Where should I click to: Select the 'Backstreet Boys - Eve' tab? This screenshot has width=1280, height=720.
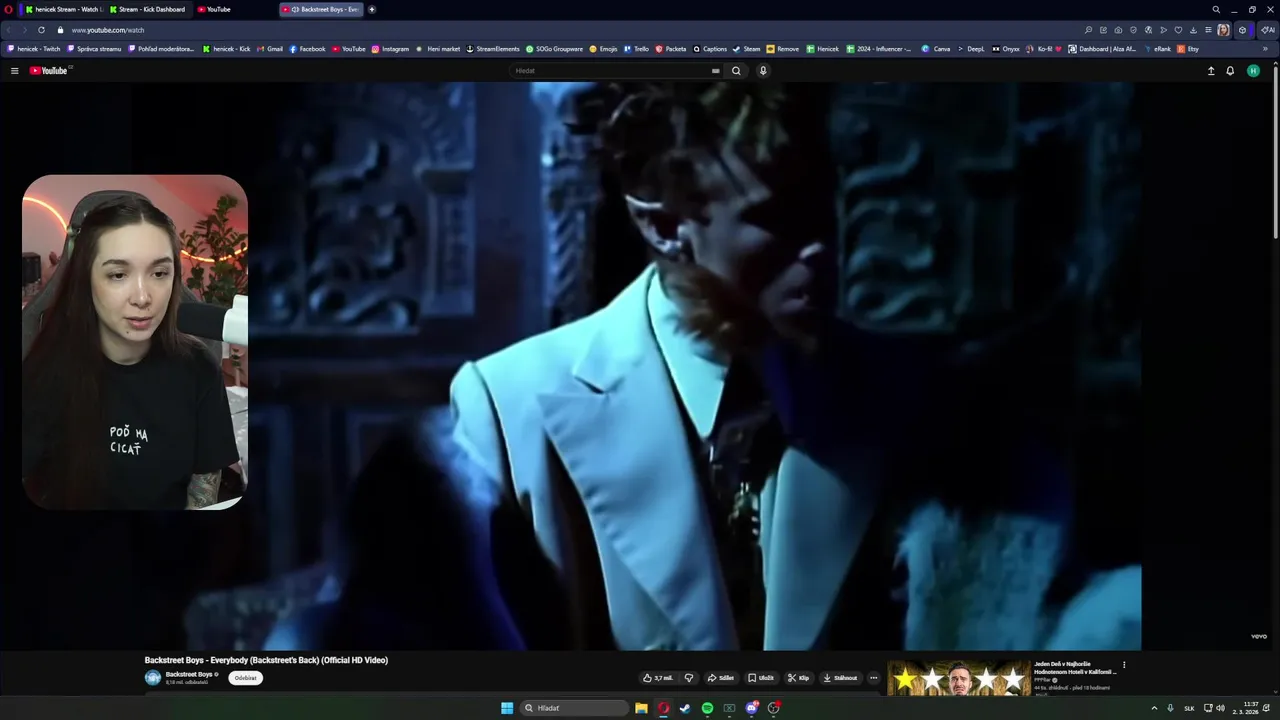tap(320, 9)
